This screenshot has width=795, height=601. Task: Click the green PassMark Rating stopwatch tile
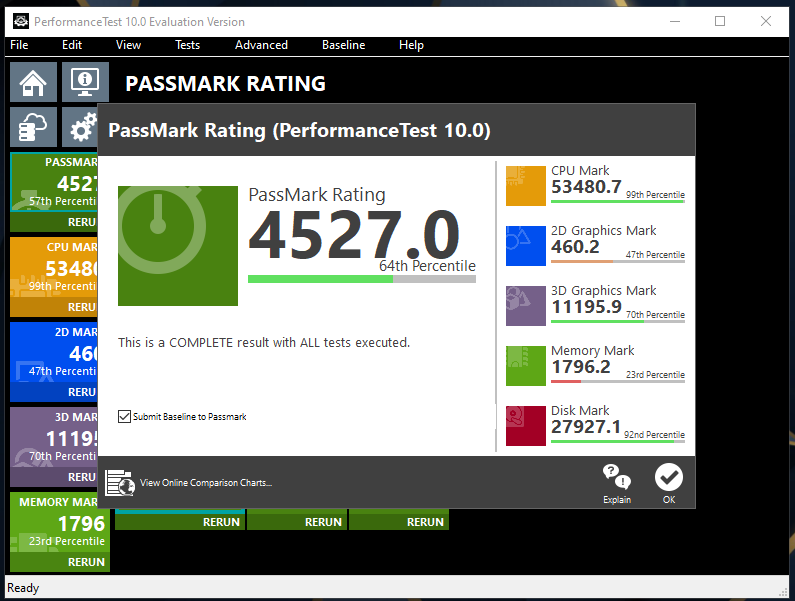pos(178,246)
